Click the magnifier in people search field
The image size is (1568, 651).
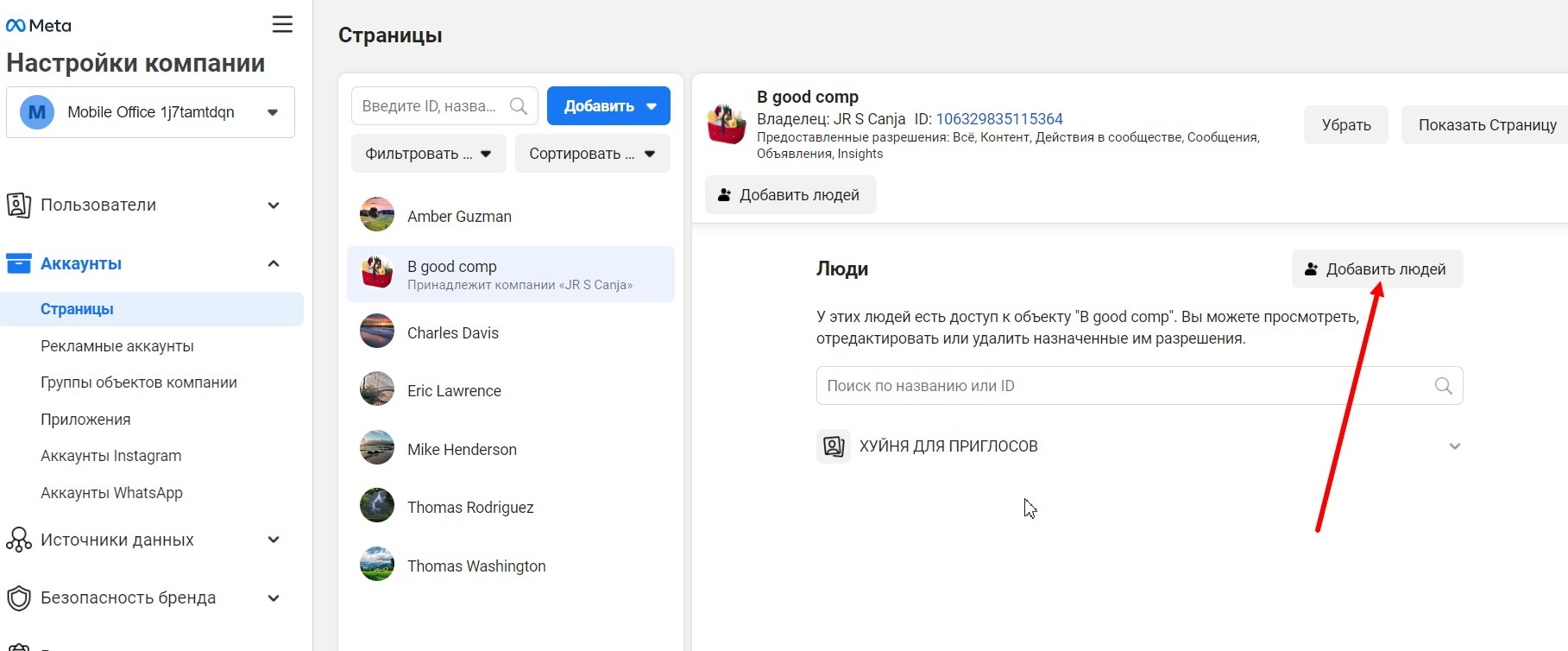[1443, 386]
